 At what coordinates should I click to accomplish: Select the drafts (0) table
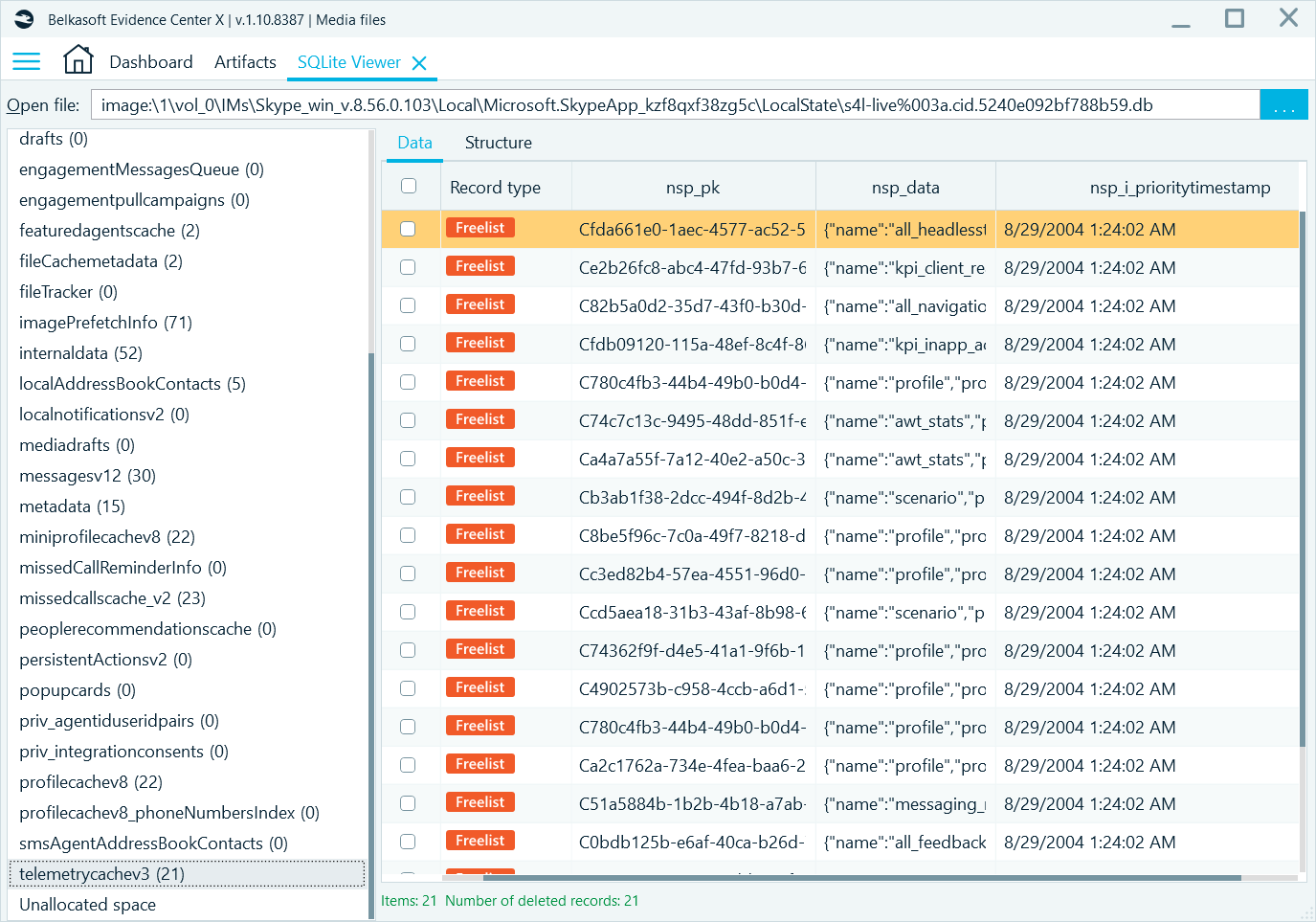tap(54, 139)
